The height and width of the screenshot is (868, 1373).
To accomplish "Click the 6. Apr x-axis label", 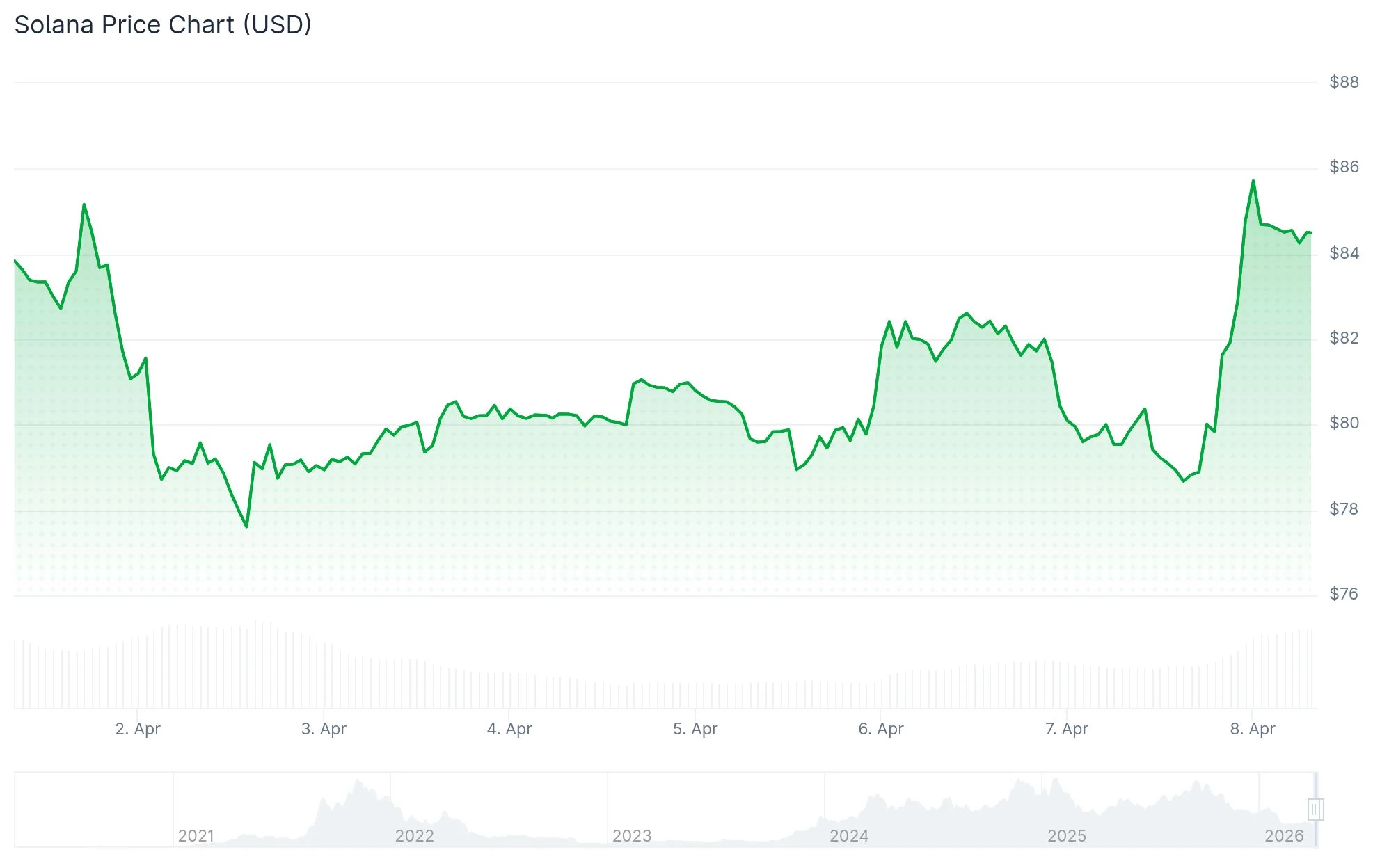I will pos(881,729).
